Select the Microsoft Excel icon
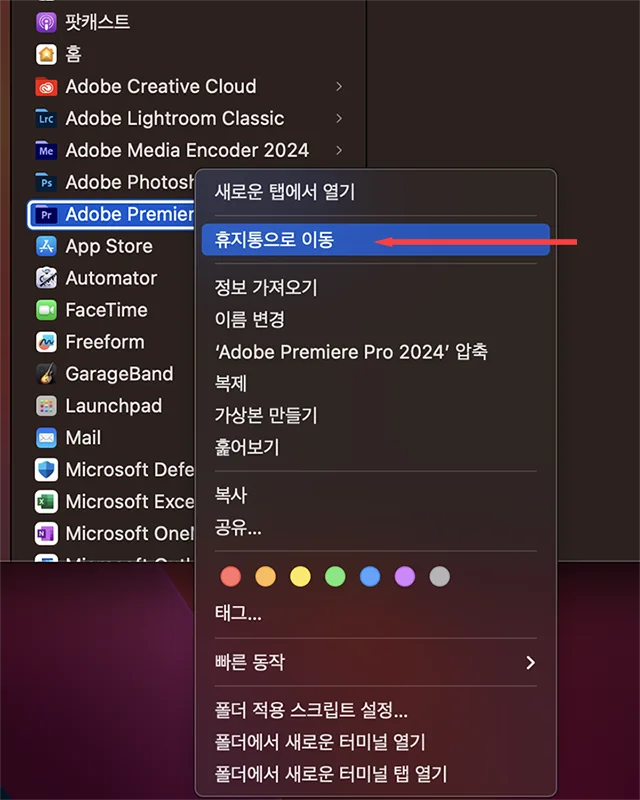The height and width of the screenshot is (800, 640). click(x=46, y=502)
